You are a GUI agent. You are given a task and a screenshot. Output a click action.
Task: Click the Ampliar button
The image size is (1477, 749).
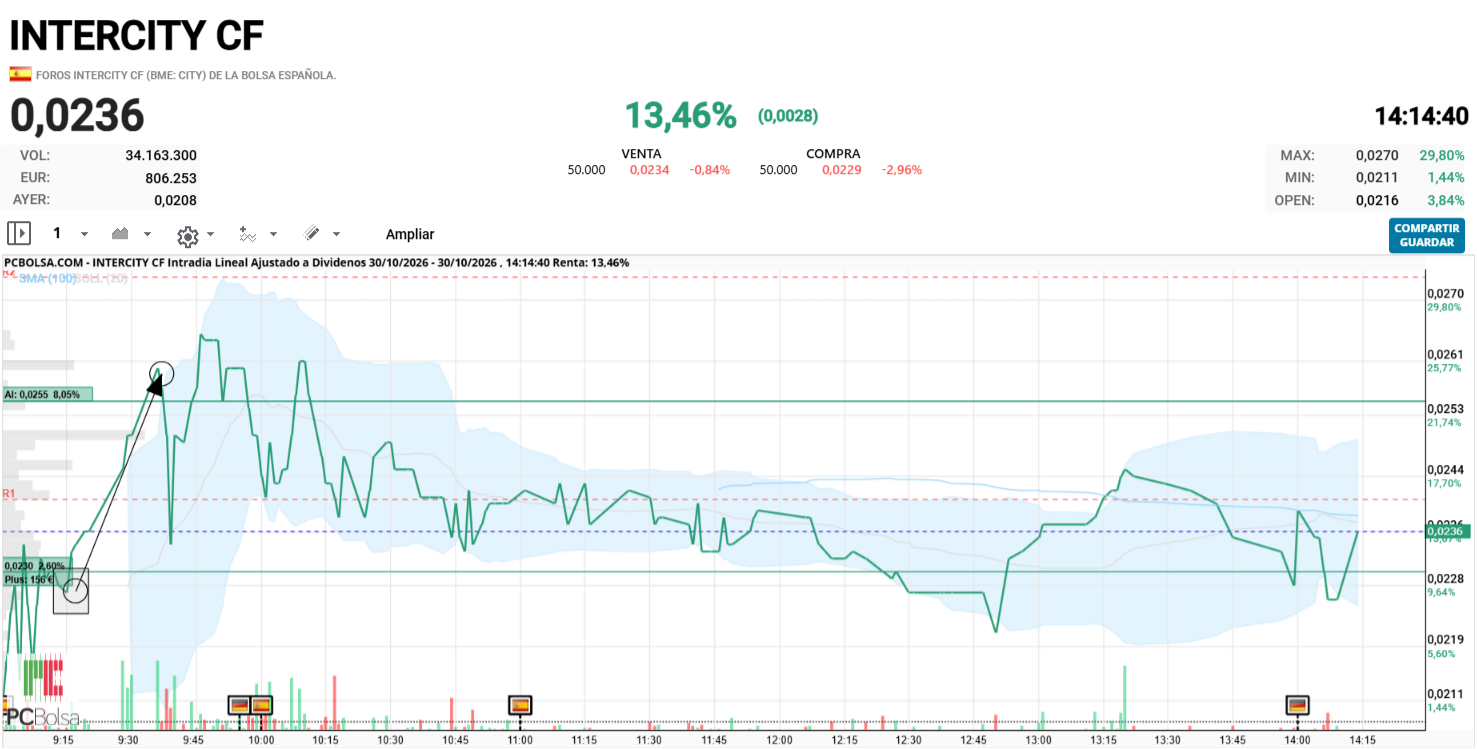[x=410, y=234]
